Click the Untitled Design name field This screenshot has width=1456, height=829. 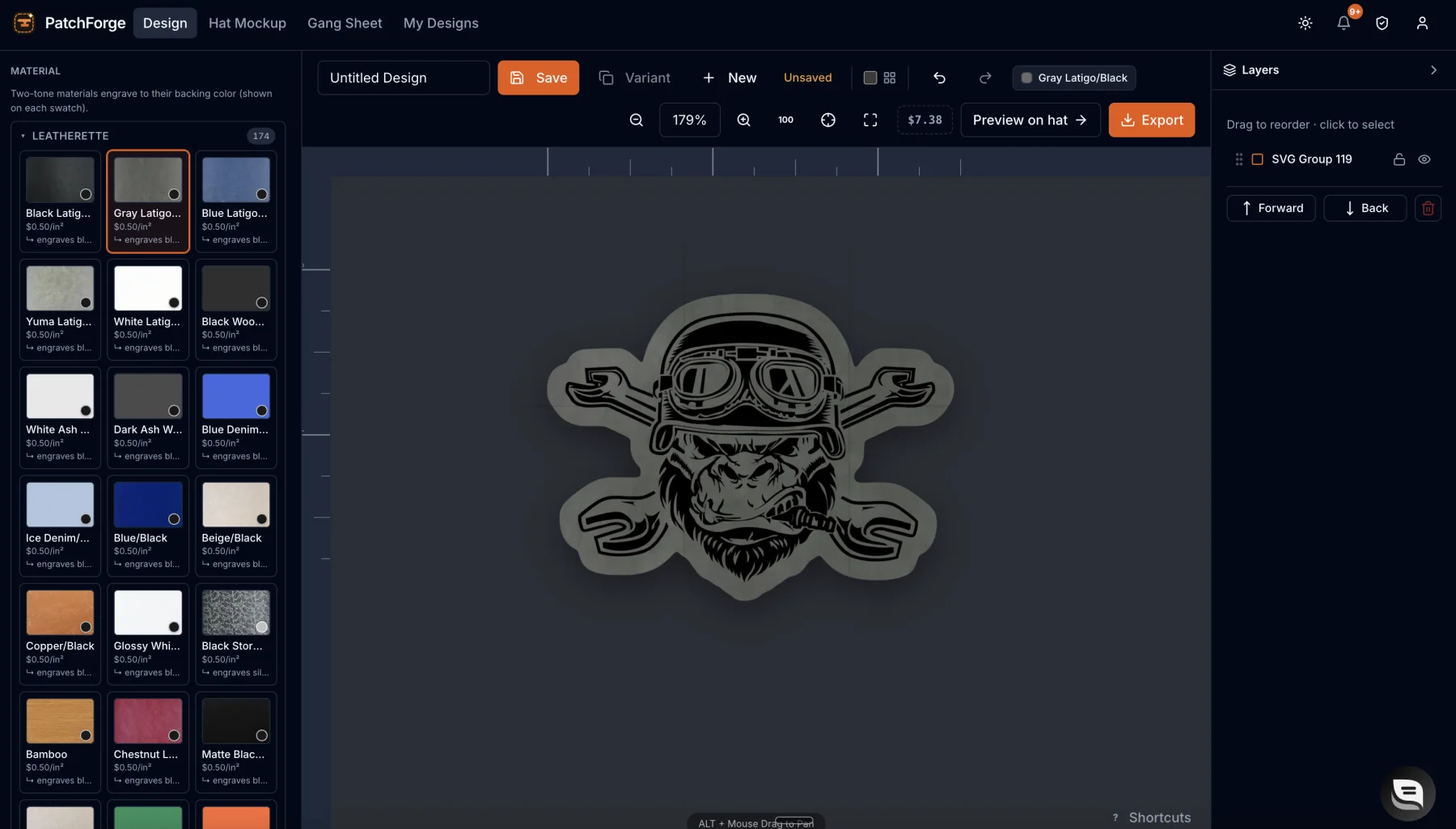tap(404, 78)
